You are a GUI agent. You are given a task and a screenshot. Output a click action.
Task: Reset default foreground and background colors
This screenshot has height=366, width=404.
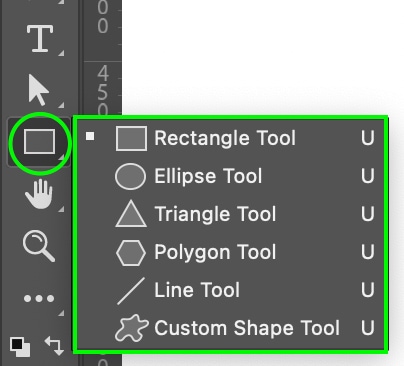click(x=20, y=347)
